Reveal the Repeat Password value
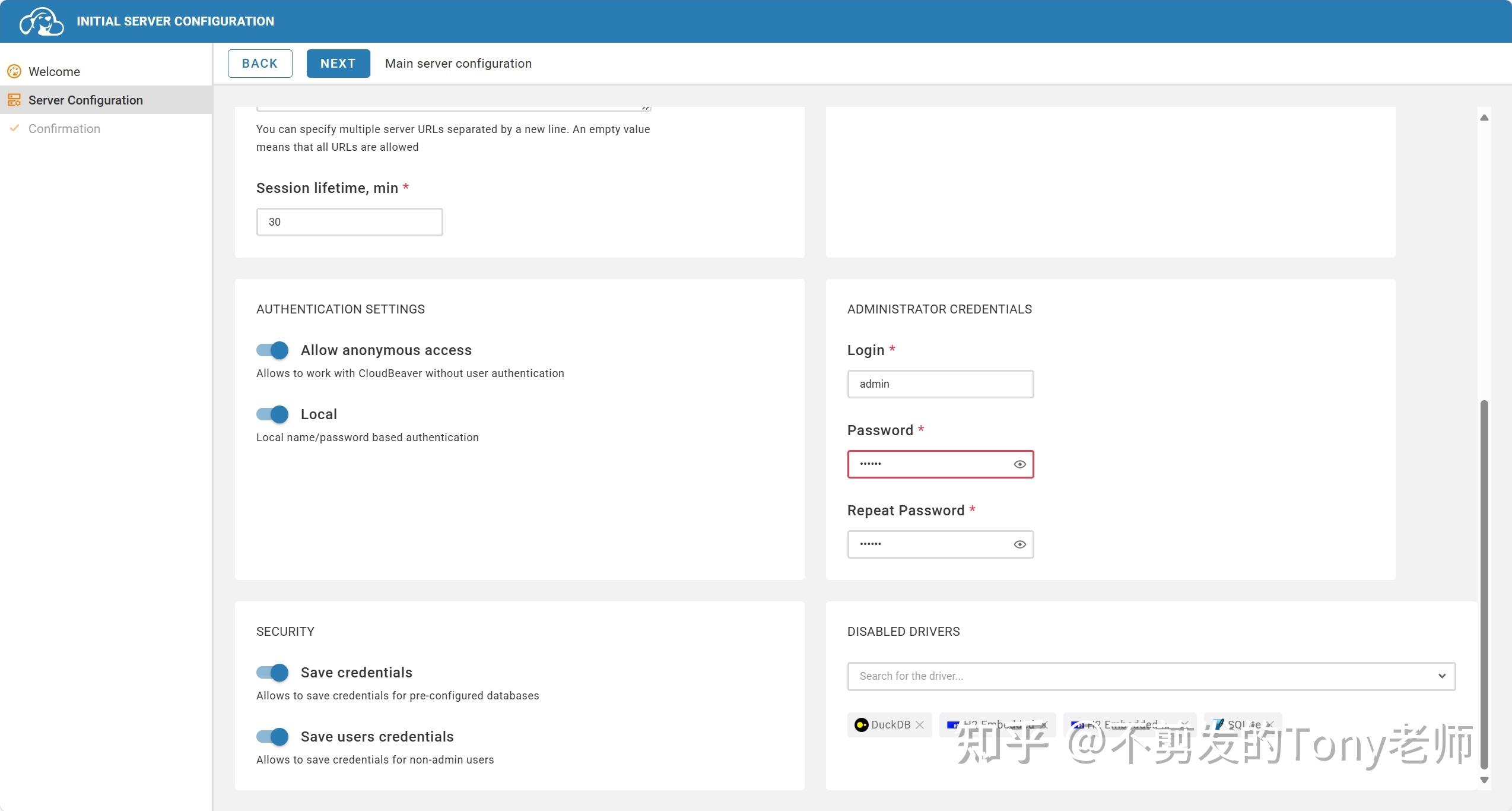The image size is (1512, 811). click(1019, 544)
